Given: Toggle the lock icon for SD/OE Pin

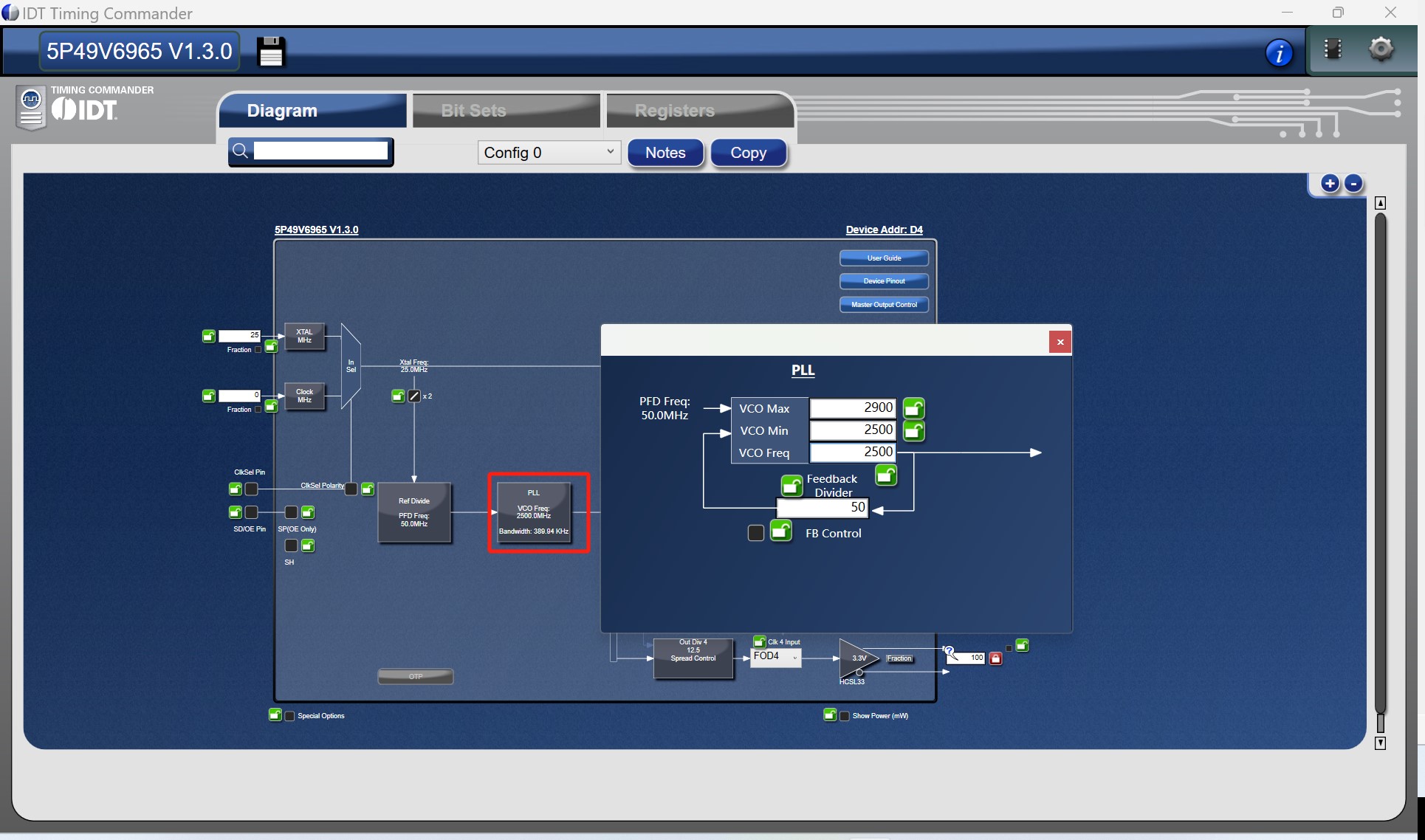Looking at the screenshot, I should 235,512.
